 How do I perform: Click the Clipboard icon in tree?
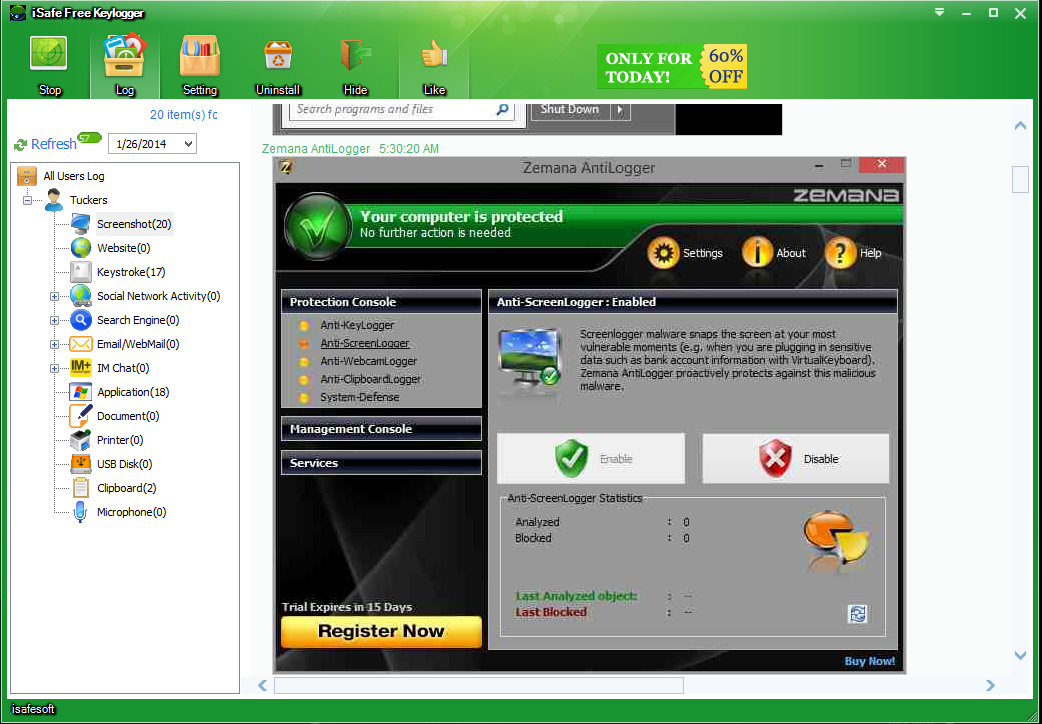tap(80, 488)
